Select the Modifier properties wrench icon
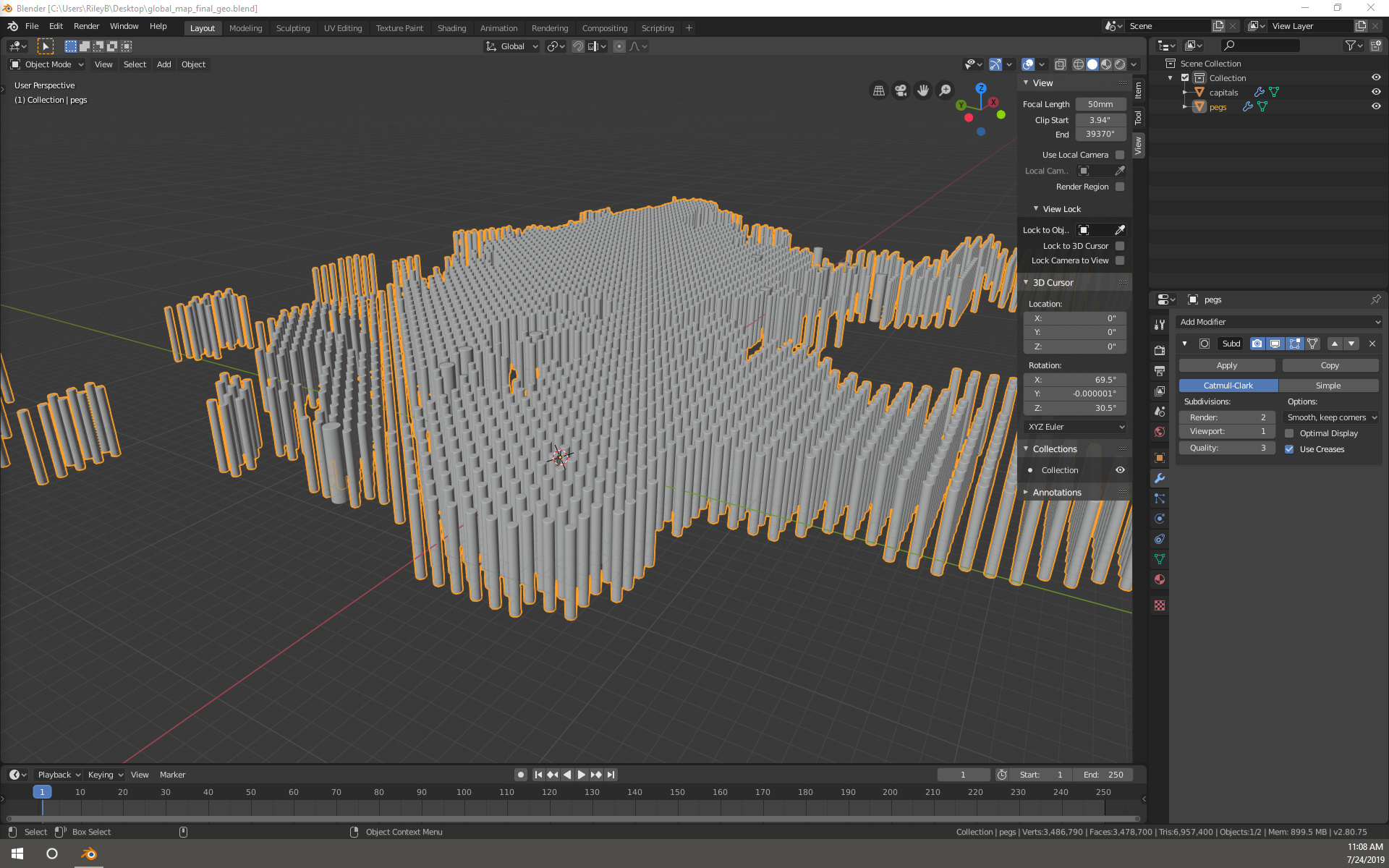Screen dimensions: 1389x868 [1160, 477]
